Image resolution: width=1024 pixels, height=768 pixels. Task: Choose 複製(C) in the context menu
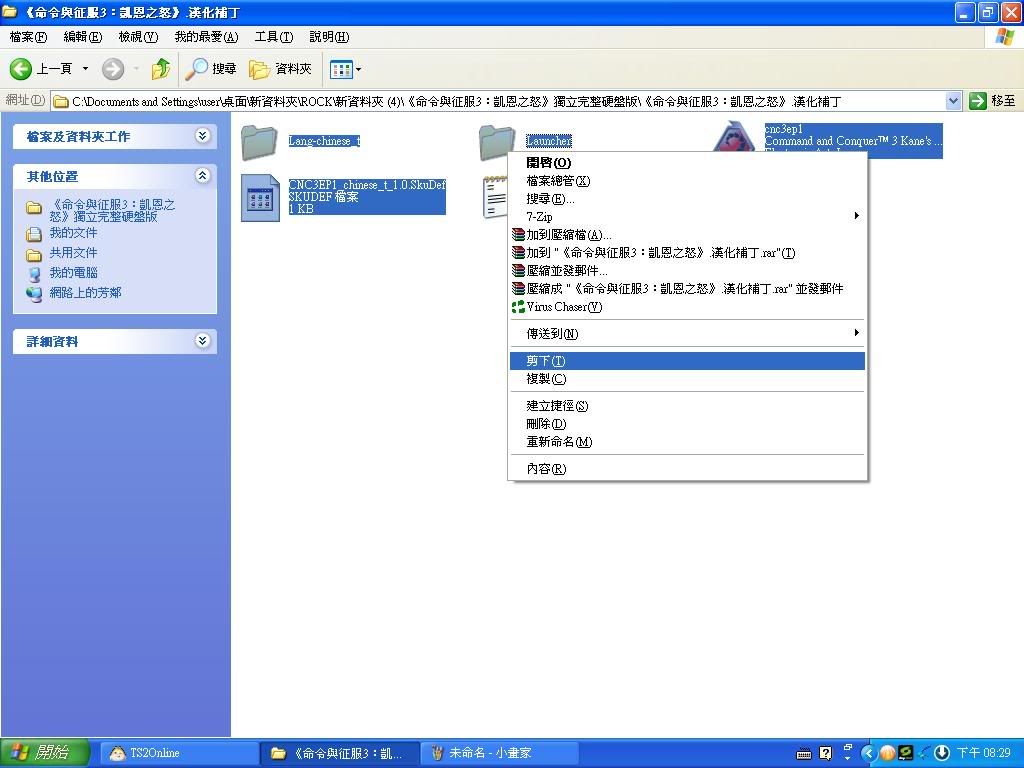[x=546, y=379]
